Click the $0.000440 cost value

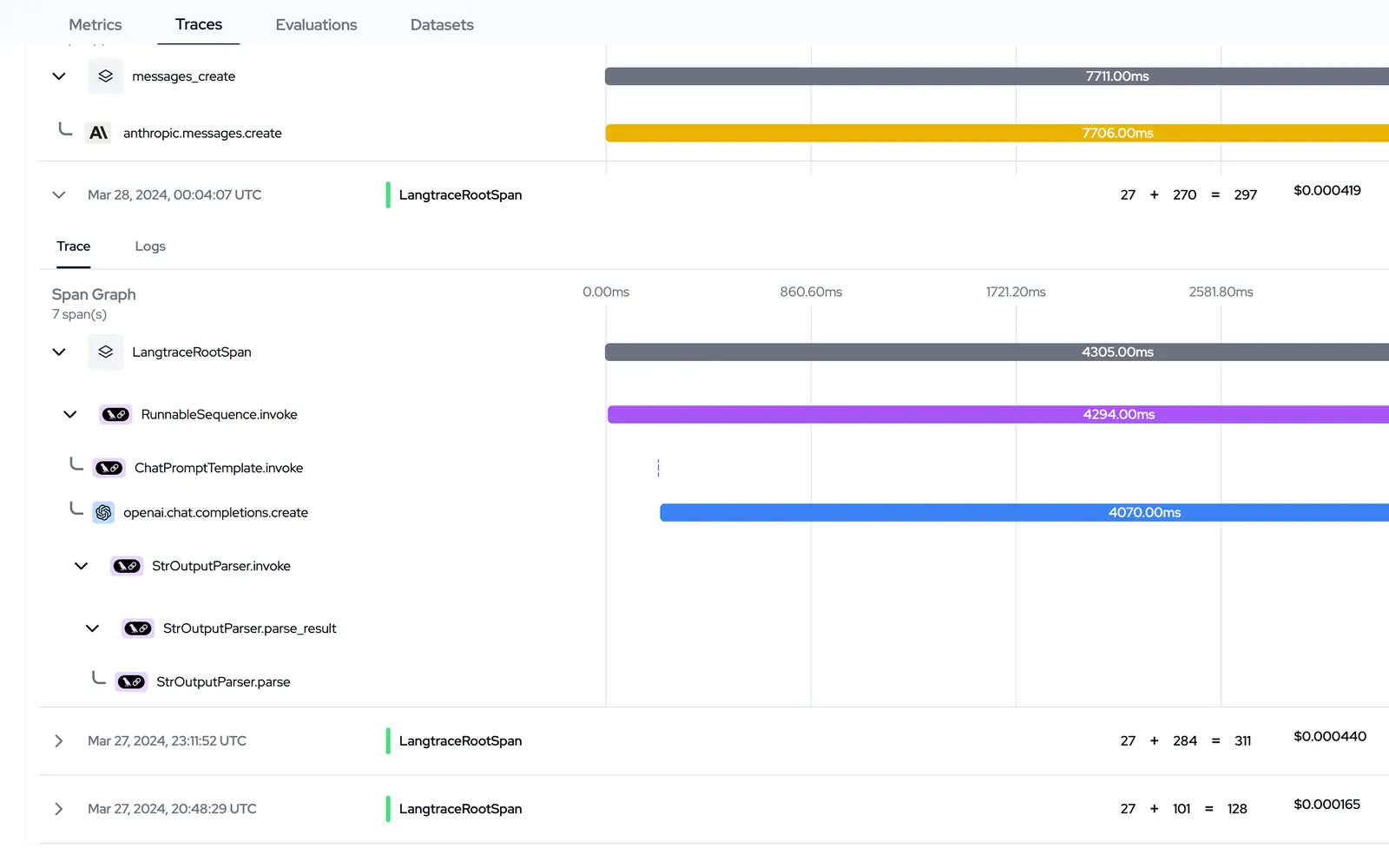click(x=1330, y=737)
